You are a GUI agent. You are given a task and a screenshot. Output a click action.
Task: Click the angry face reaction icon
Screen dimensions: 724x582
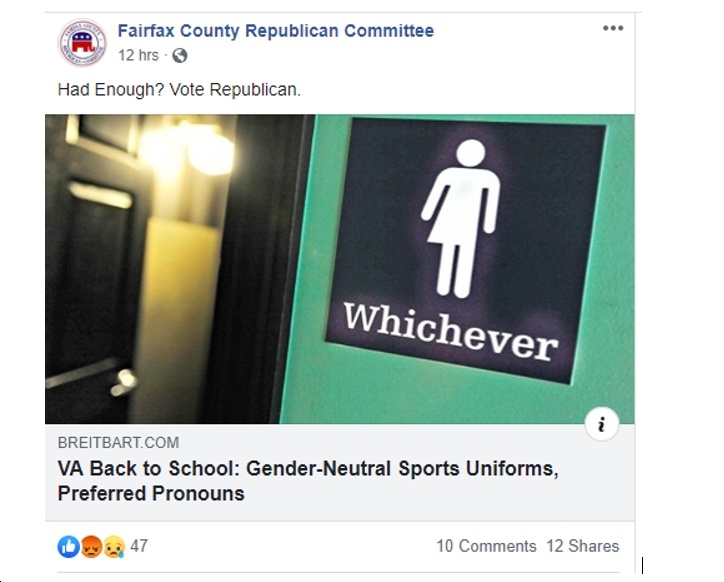pyautogui.click(x=91, y=546)
